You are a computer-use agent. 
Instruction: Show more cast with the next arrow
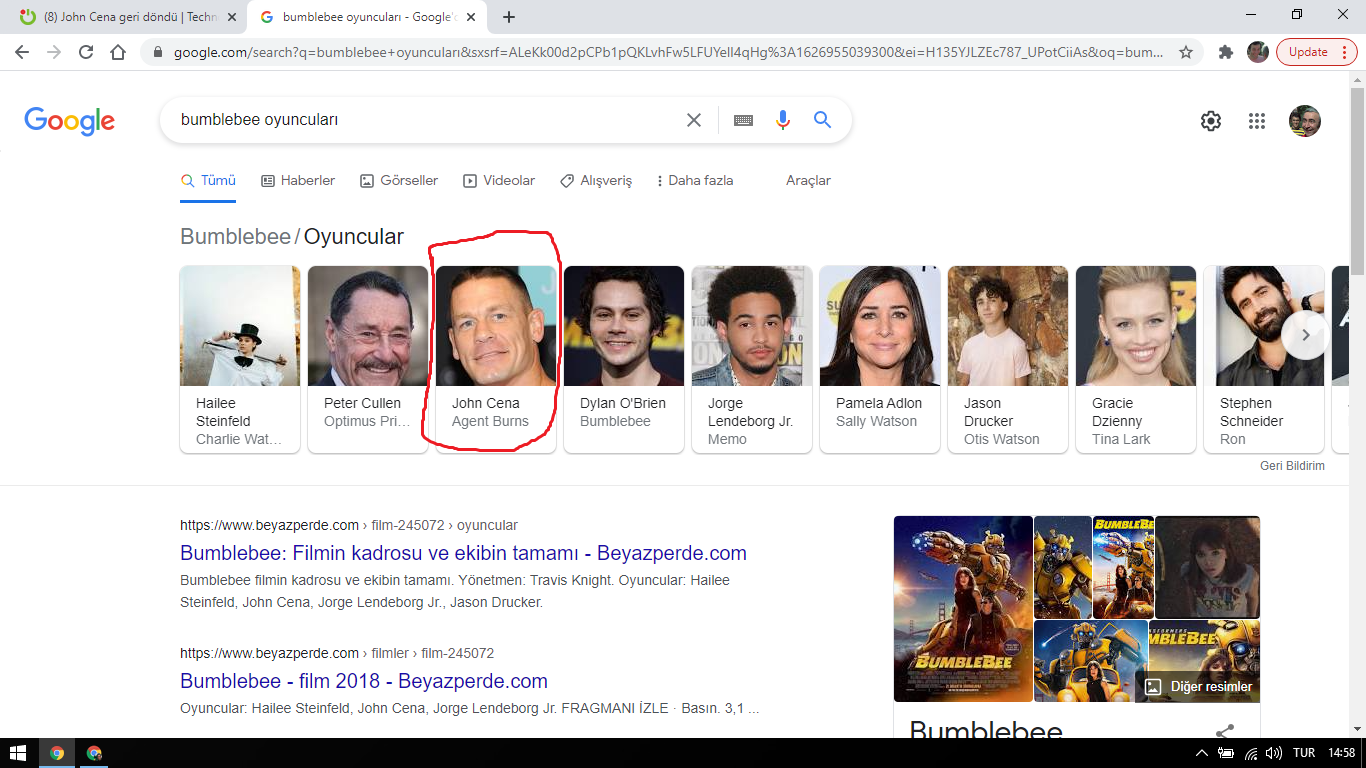click(1305, 336)
